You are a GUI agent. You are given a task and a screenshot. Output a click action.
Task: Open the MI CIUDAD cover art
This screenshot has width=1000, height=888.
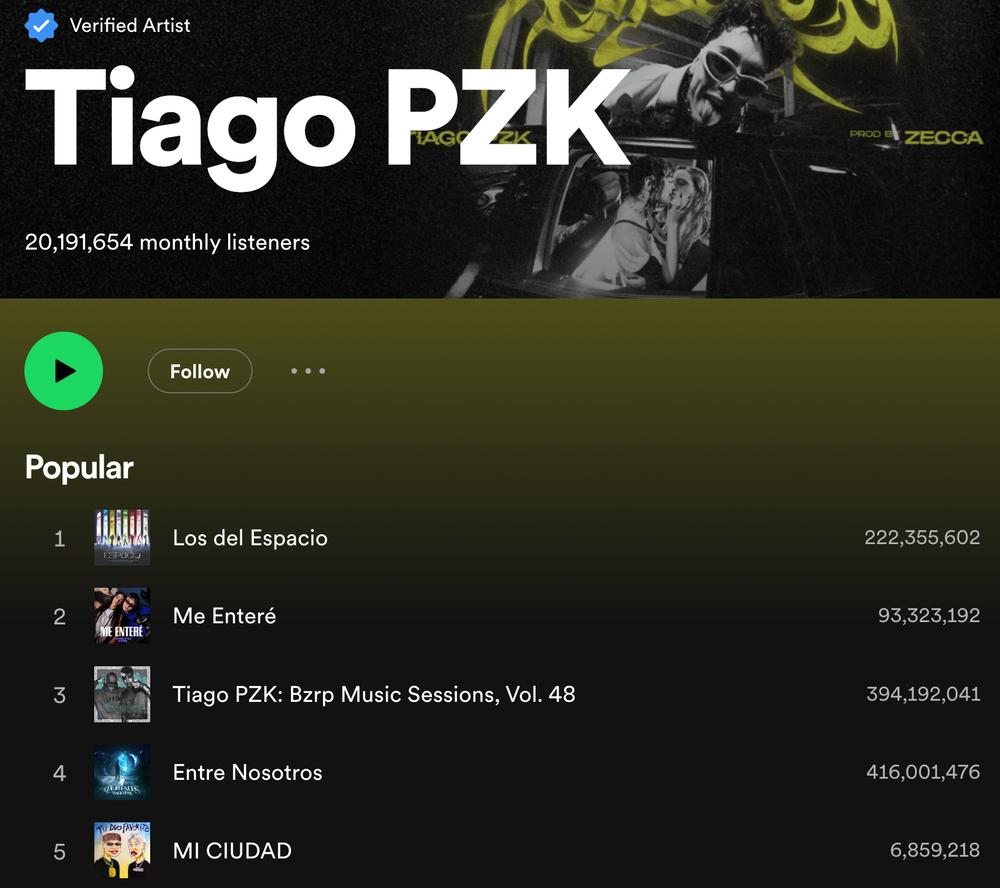pyautogui.click(x=122, y=850)
